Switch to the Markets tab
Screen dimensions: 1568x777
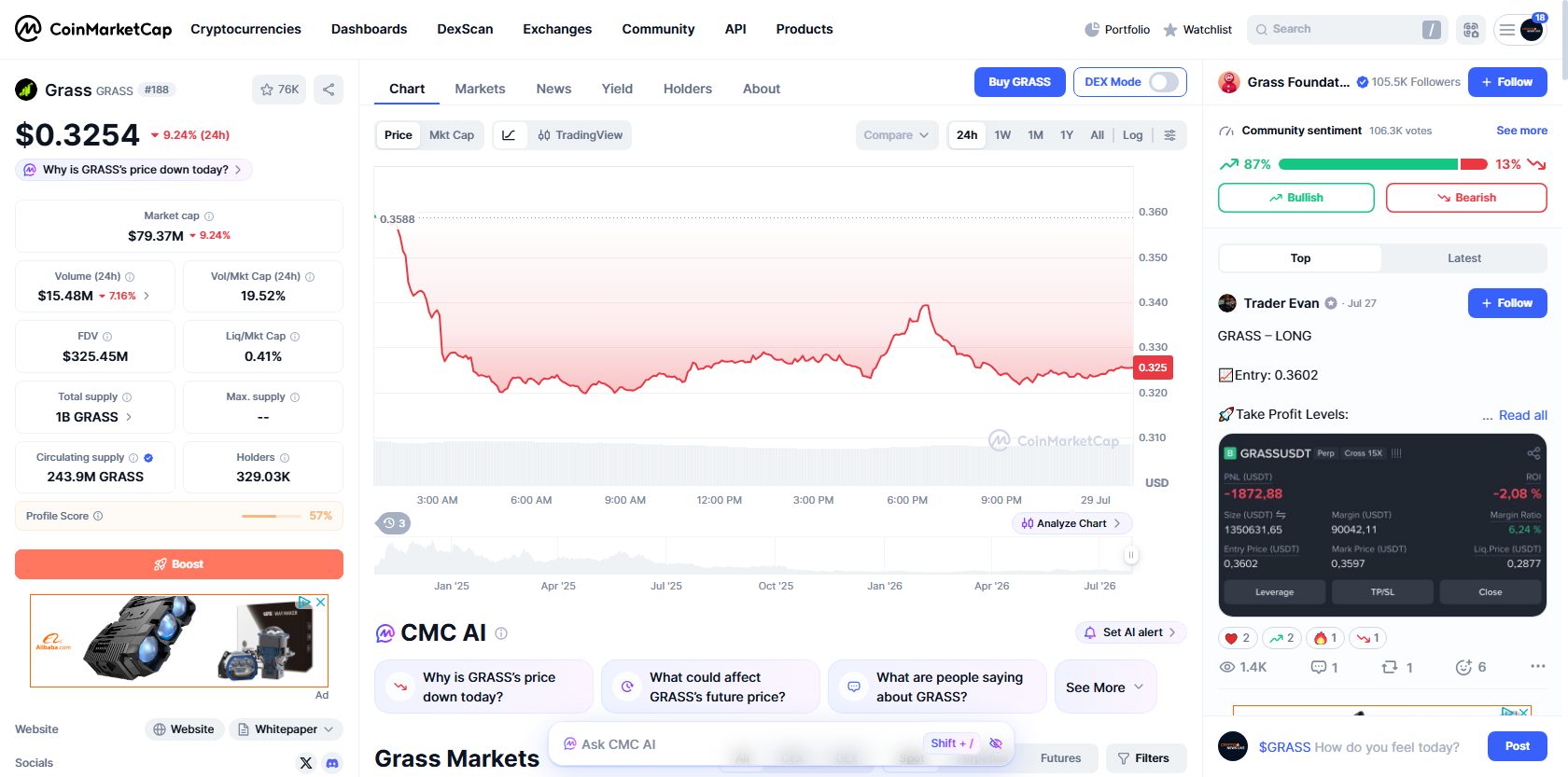pos(480,89)
